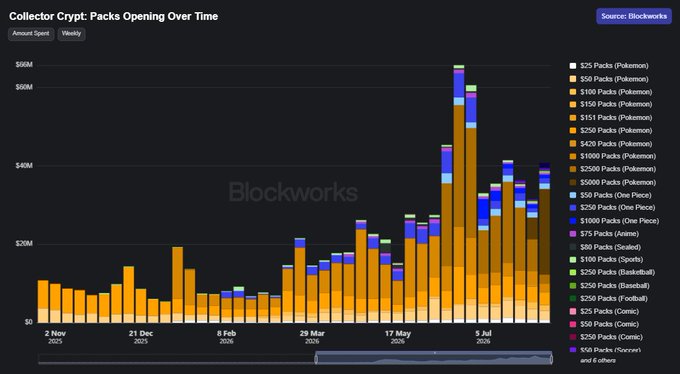The image size is (680, 374).
Task: Click the $250 Packs (Baseball) swatch
Action: (x=573, y=285)
